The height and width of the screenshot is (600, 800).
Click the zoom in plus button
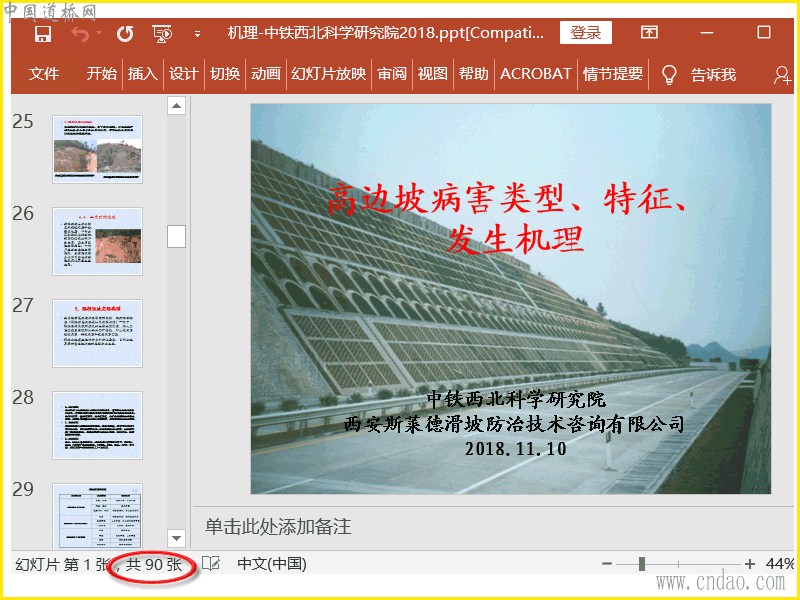click(749, 564)
